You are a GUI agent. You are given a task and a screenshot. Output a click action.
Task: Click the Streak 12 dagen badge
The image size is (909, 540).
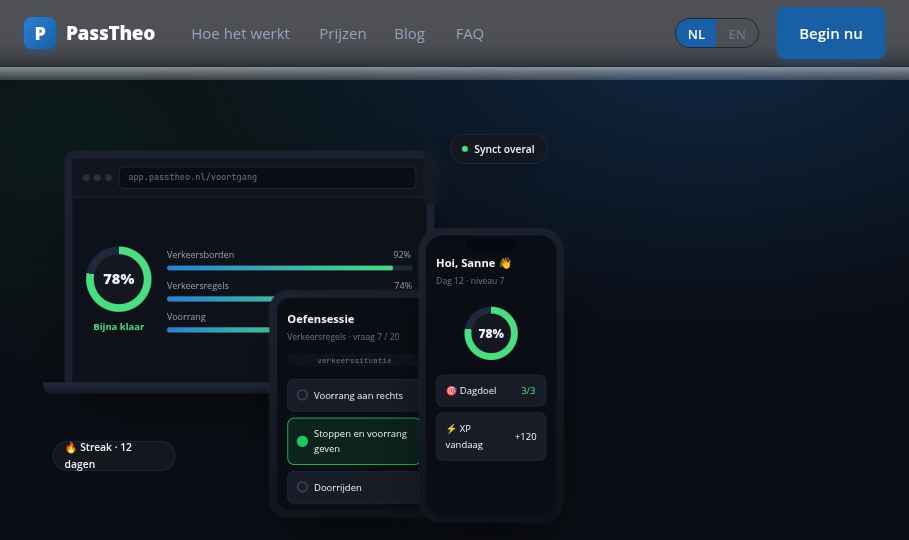[x=114, y=455]
